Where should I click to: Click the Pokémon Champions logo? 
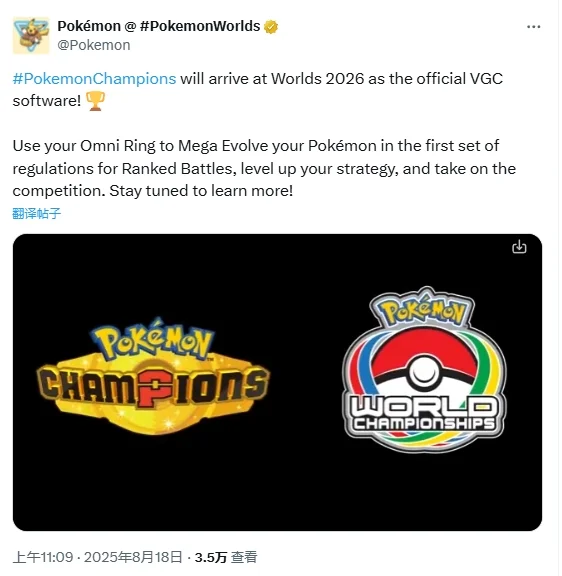153,377
